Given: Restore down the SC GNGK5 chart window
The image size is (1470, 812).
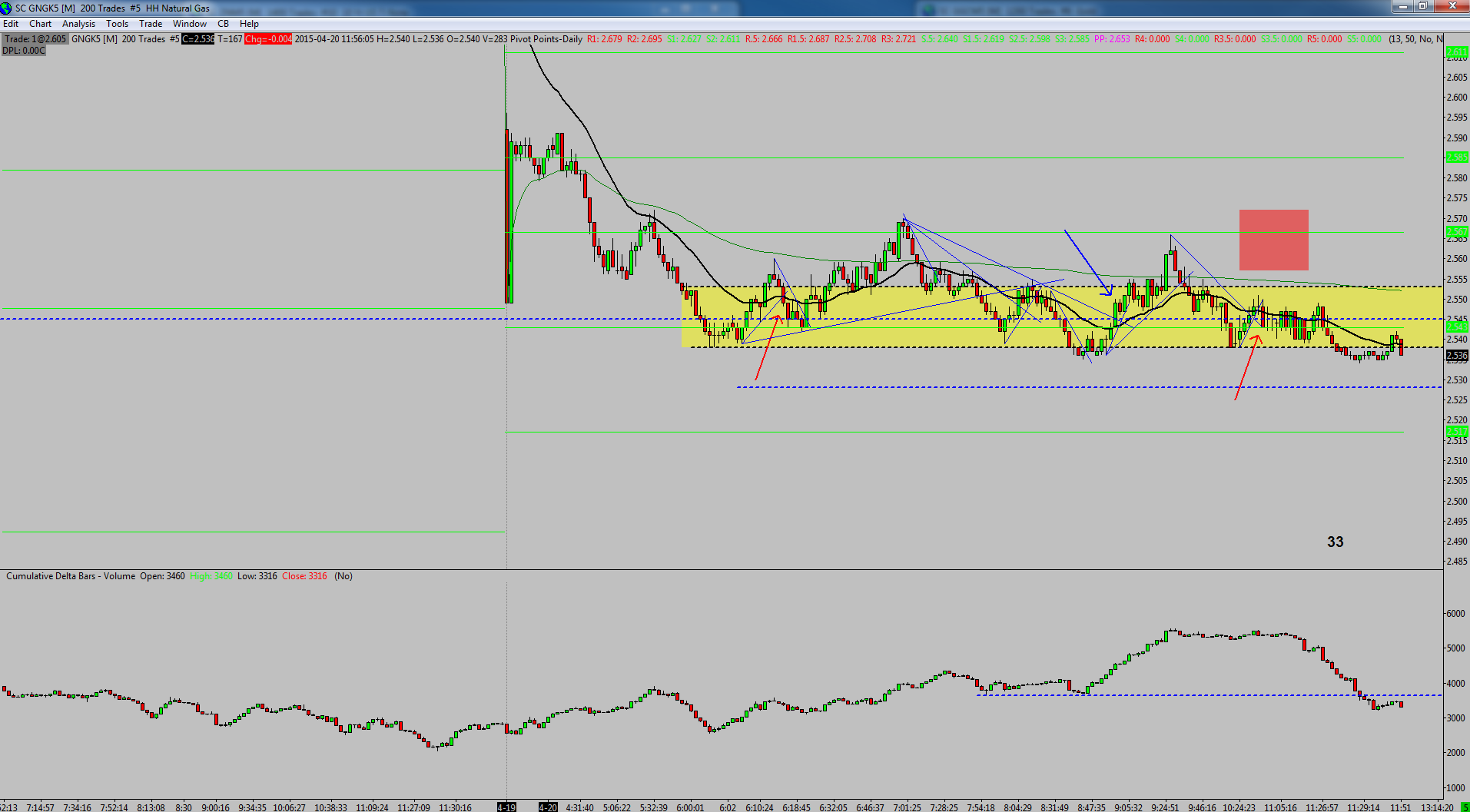Looking at the screenshot, I should 1422,6.
